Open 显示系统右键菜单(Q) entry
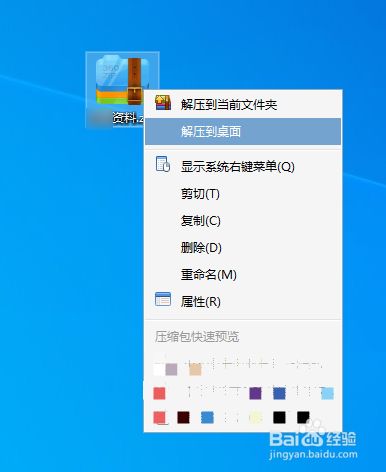 click(x=243, y=166)
